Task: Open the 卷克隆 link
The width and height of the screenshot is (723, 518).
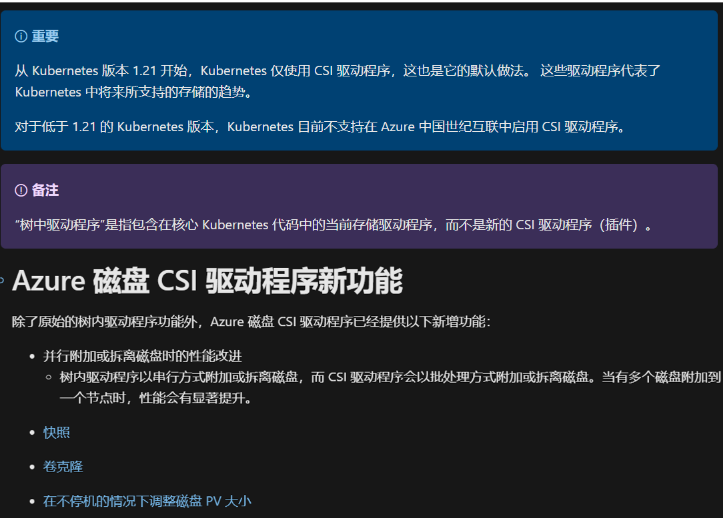Action: click(63, 467)
